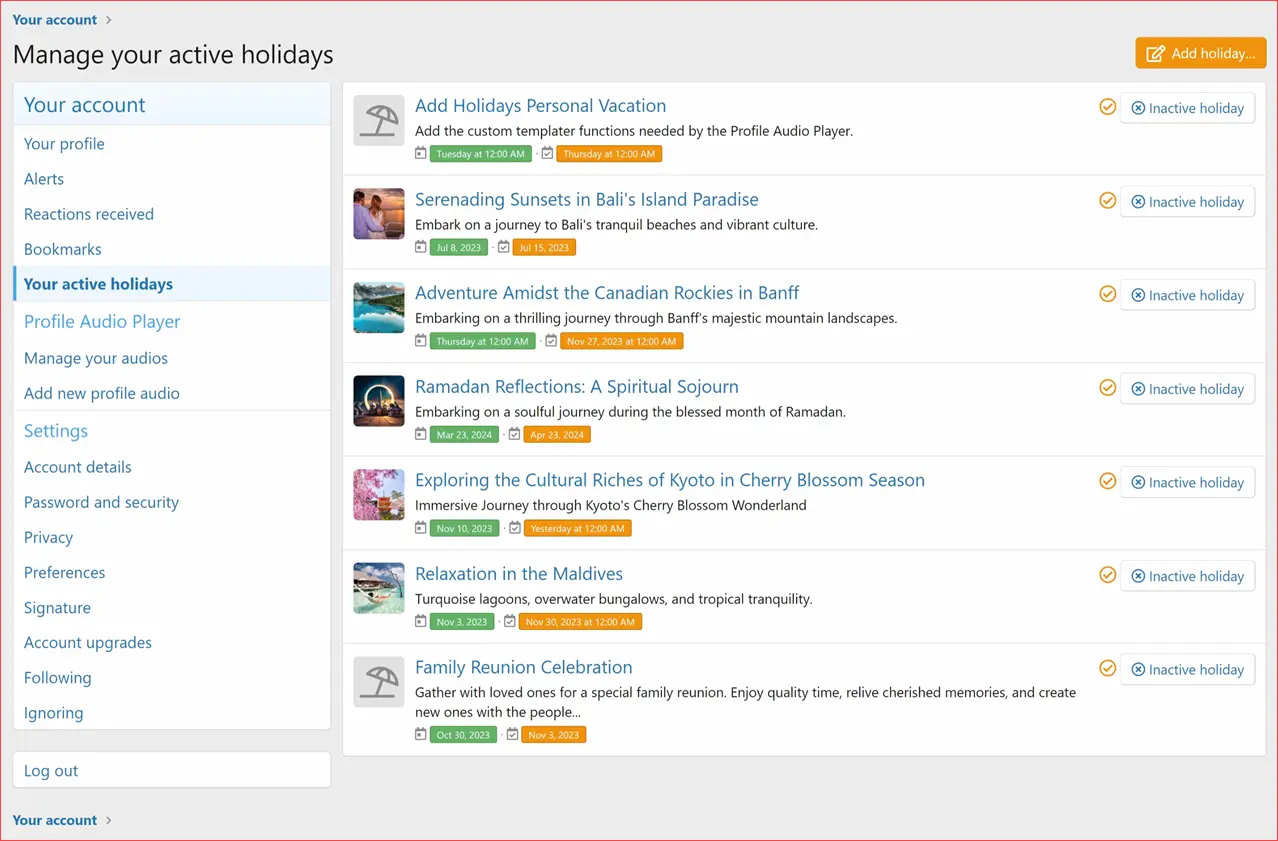Set Kyoto Cherry Blossom holiday to inactive
1278x841 pixels.
[1187, 482]
